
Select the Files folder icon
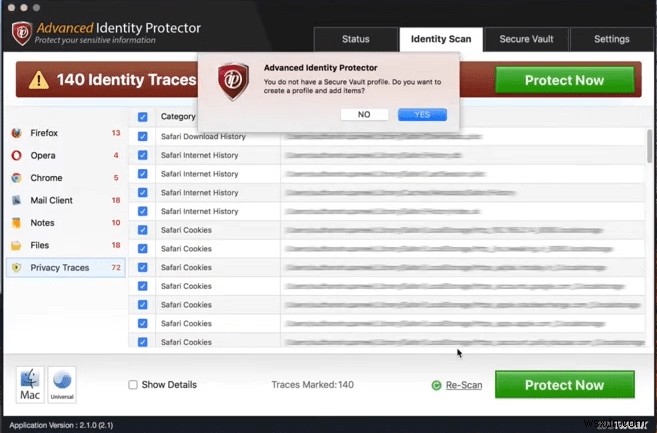(17, 245)
